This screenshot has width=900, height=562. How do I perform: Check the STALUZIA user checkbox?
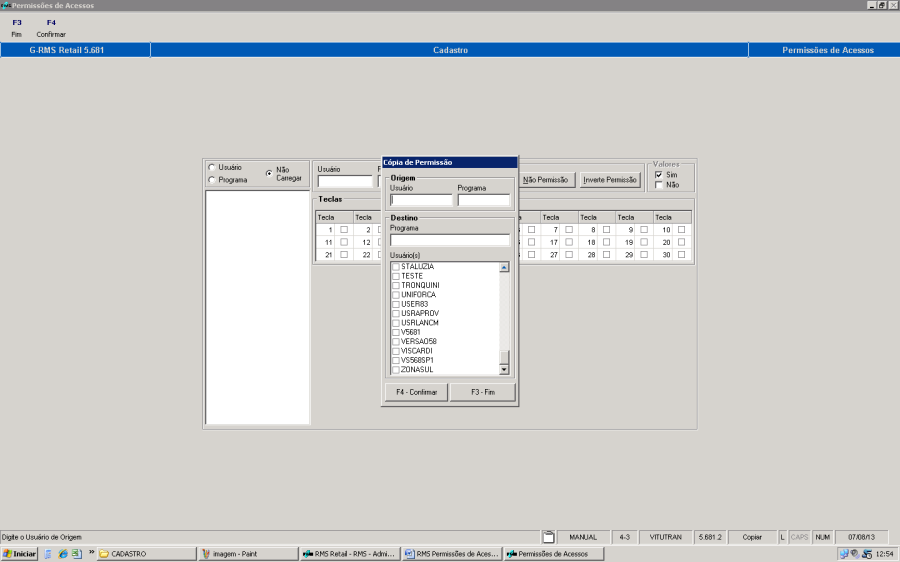click(x=395, y=267)
